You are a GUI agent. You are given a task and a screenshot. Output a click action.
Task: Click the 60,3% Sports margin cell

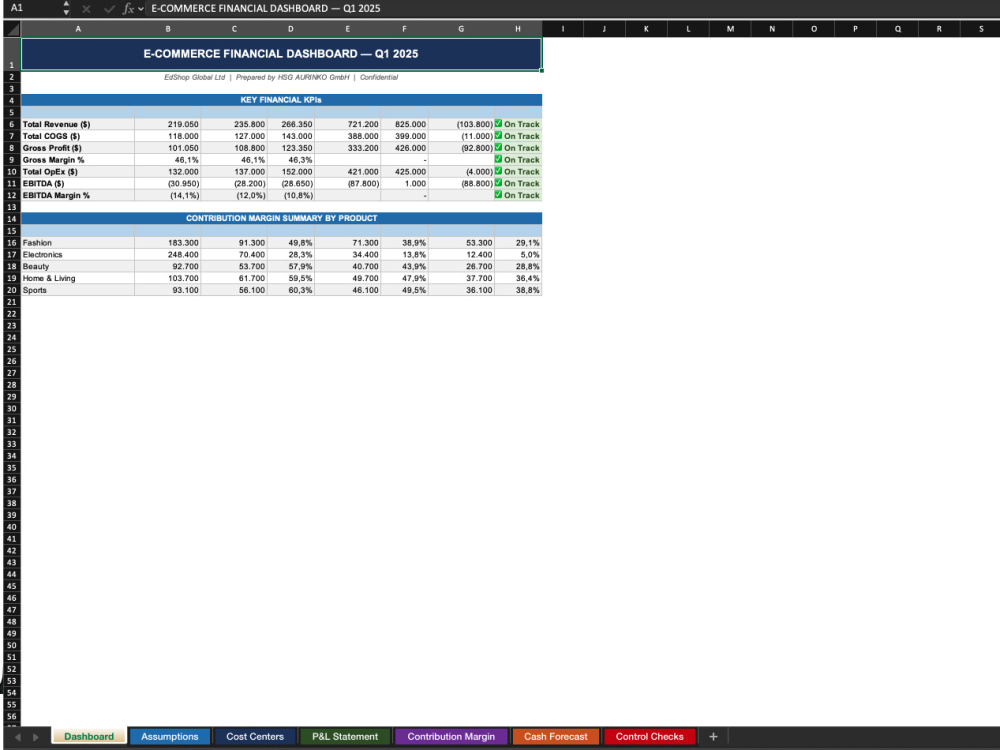pyautogui.click(x=291, y=290)
